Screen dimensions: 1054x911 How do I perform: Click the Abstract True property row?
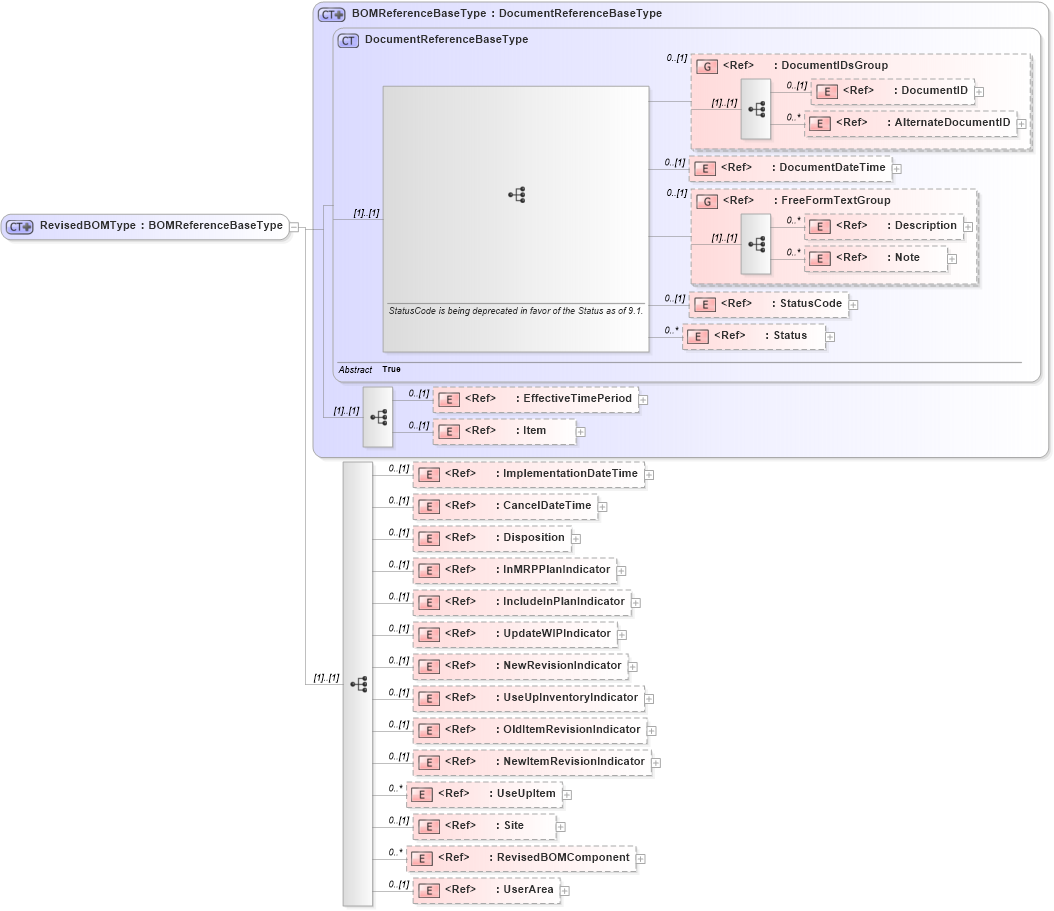click(380, 369)
